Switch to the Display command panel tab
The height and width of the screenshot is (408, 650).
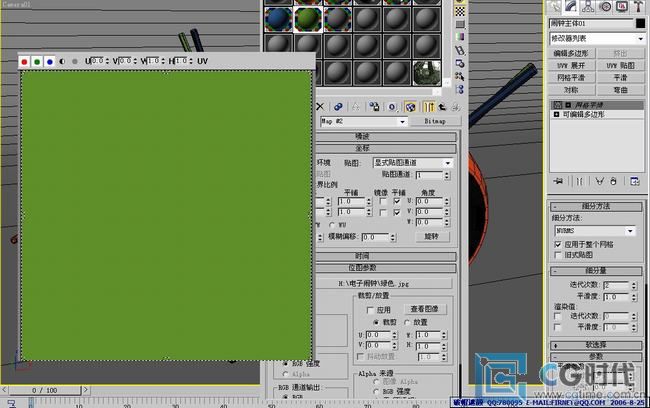click(x=622, y=7)
